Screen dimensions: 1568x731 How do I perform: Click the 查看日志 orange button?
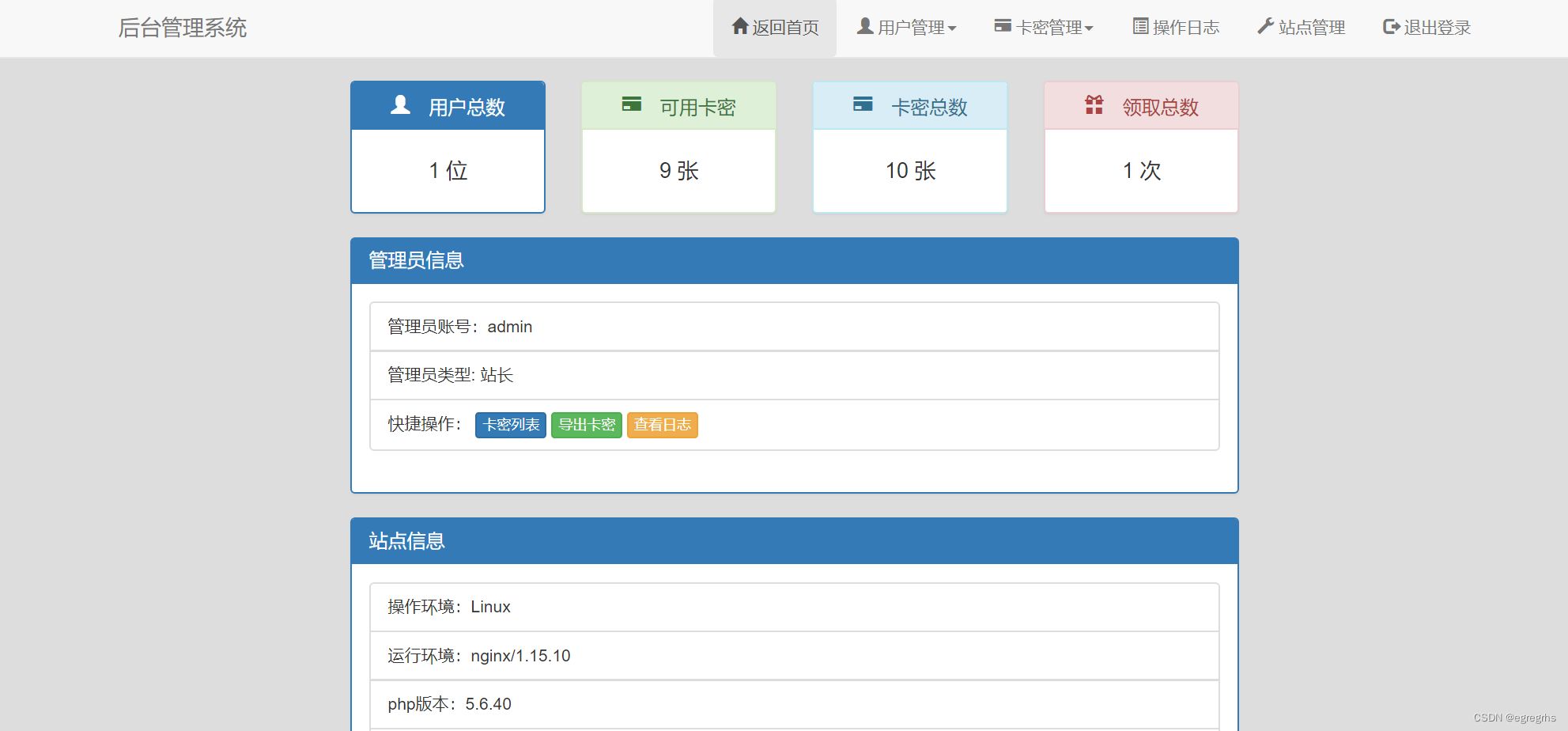[x=662, y=425]
